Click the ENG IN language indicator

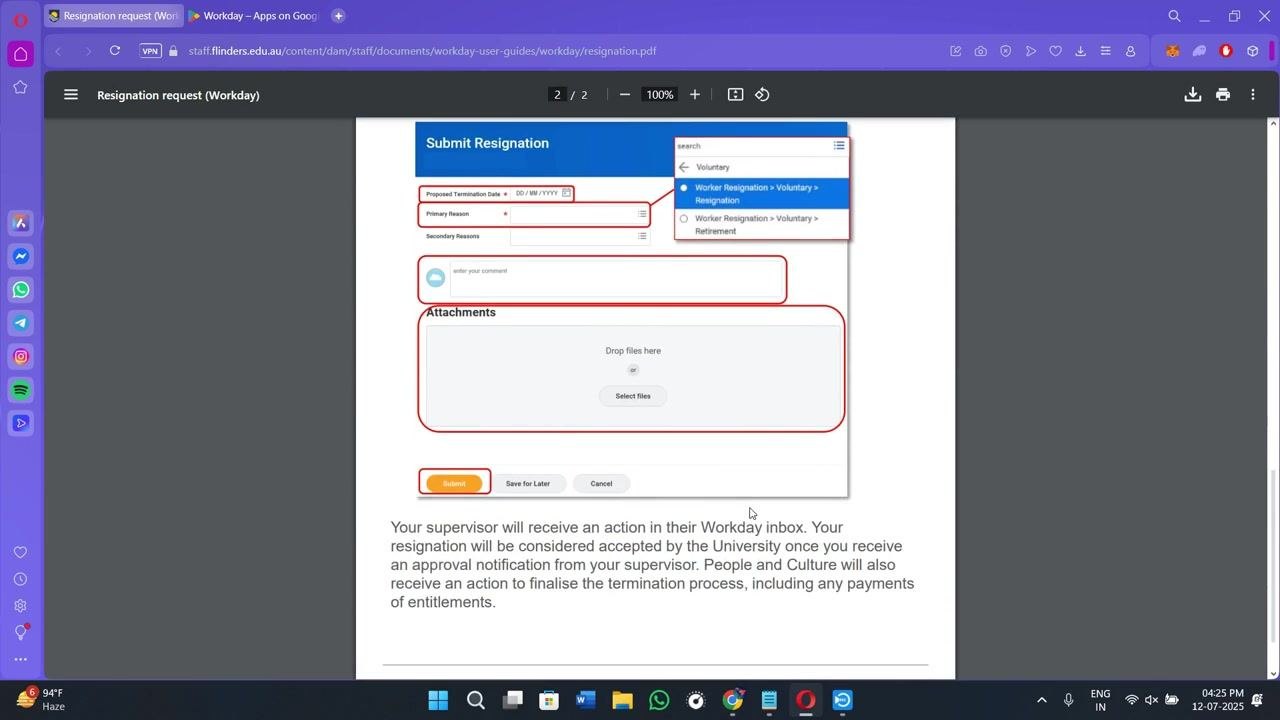tap(1100, 700)
